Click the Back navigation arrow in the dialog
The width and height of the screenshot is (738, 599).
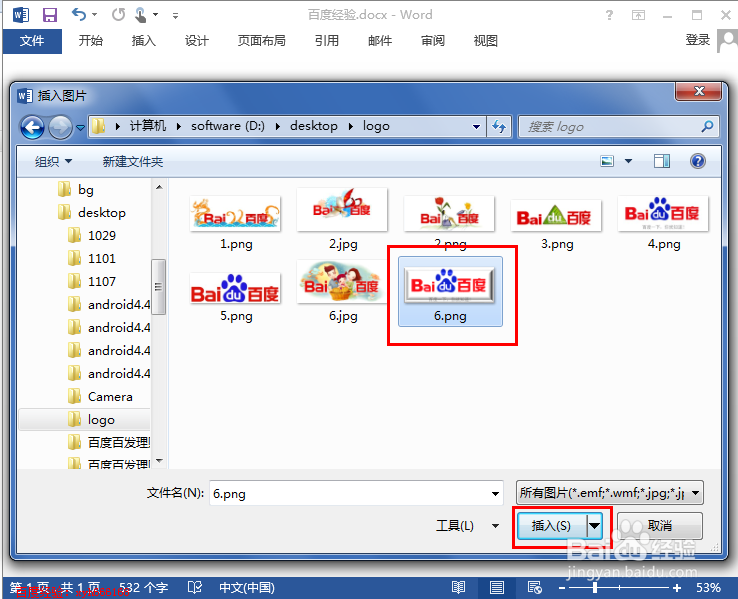[x=32, y=127]
